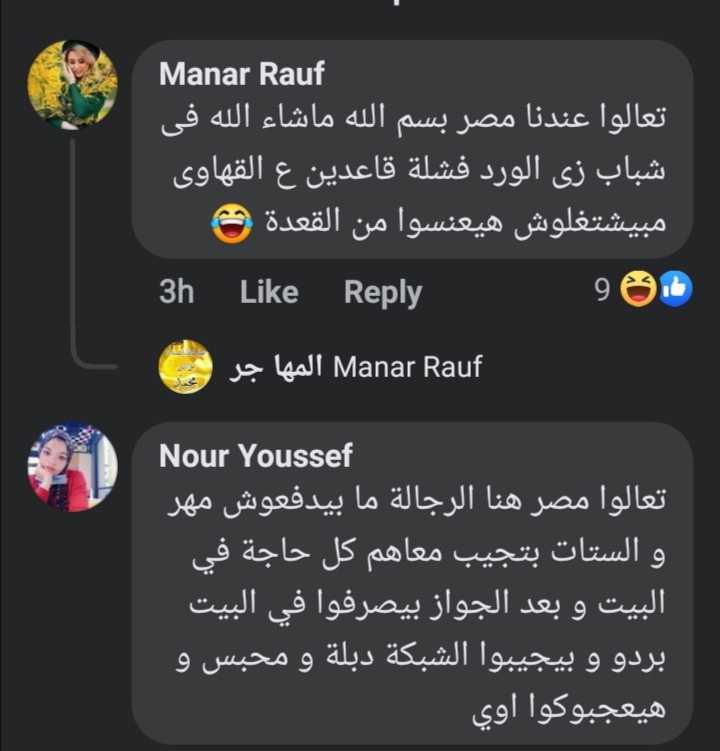The height and width of the screenshot is (751, 720).
Task: Select Manar Rauf's comment text bubble
Action: tap(412, 150)
